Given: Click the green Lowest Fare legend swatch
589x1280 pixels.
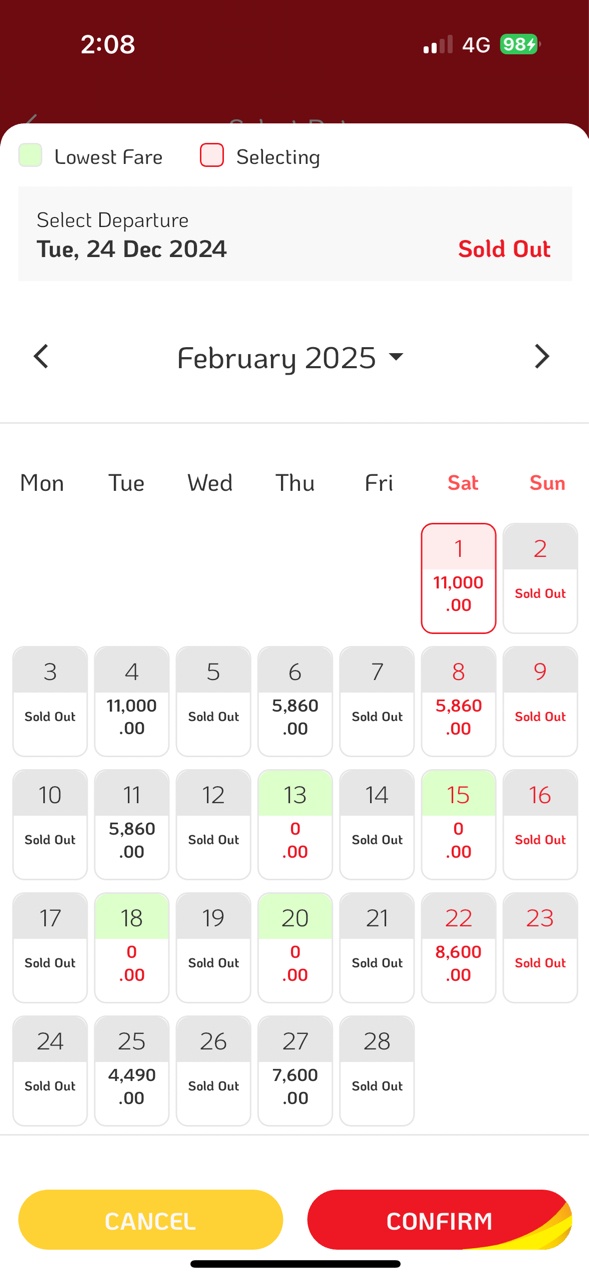Looking at the screenshot, I should [x=31, y=156].
